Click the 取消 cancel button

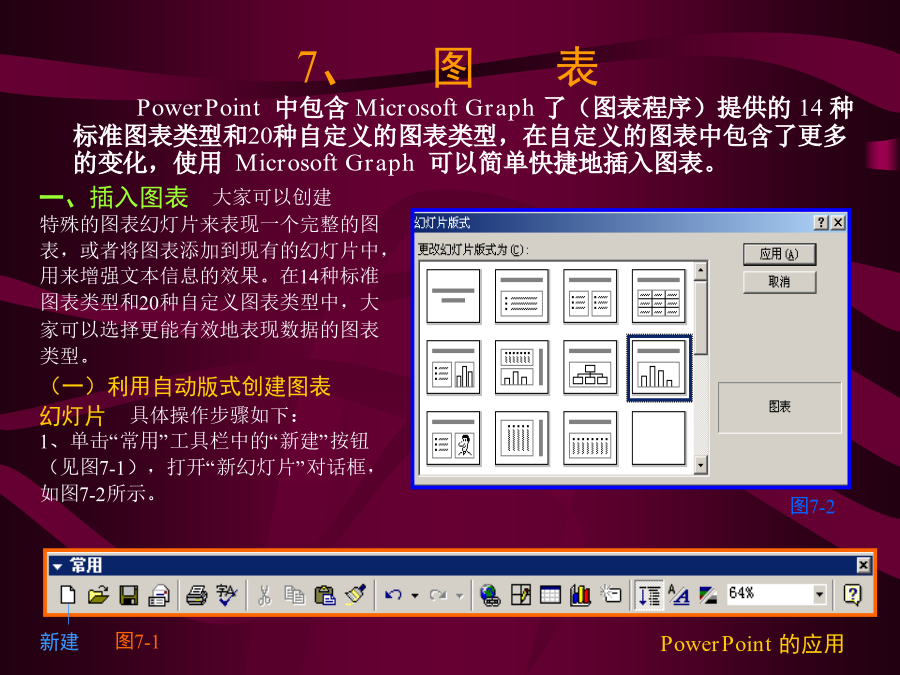(x=779, y=282)
